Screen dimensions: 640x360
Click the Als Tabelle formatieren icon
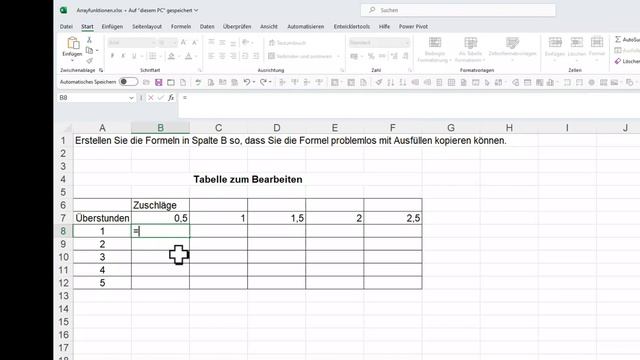pos(471,42)
